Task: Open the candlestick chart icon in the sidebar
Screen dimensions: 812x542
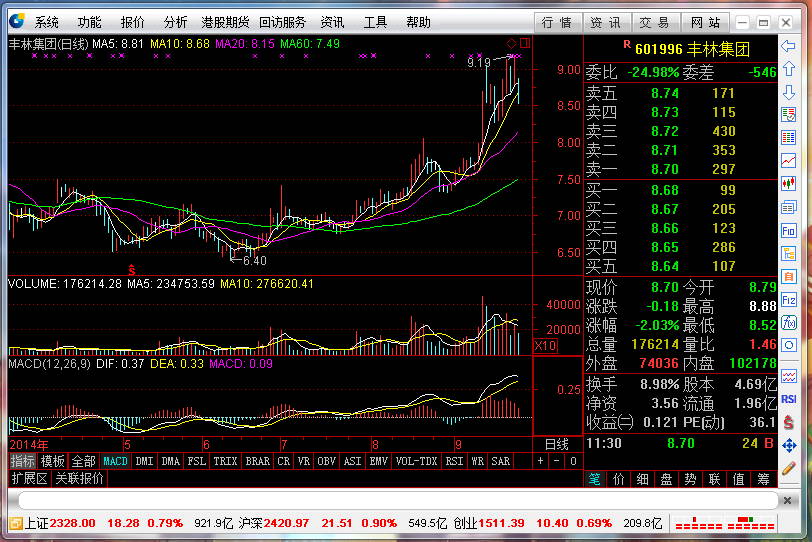Action: [789, 184]
